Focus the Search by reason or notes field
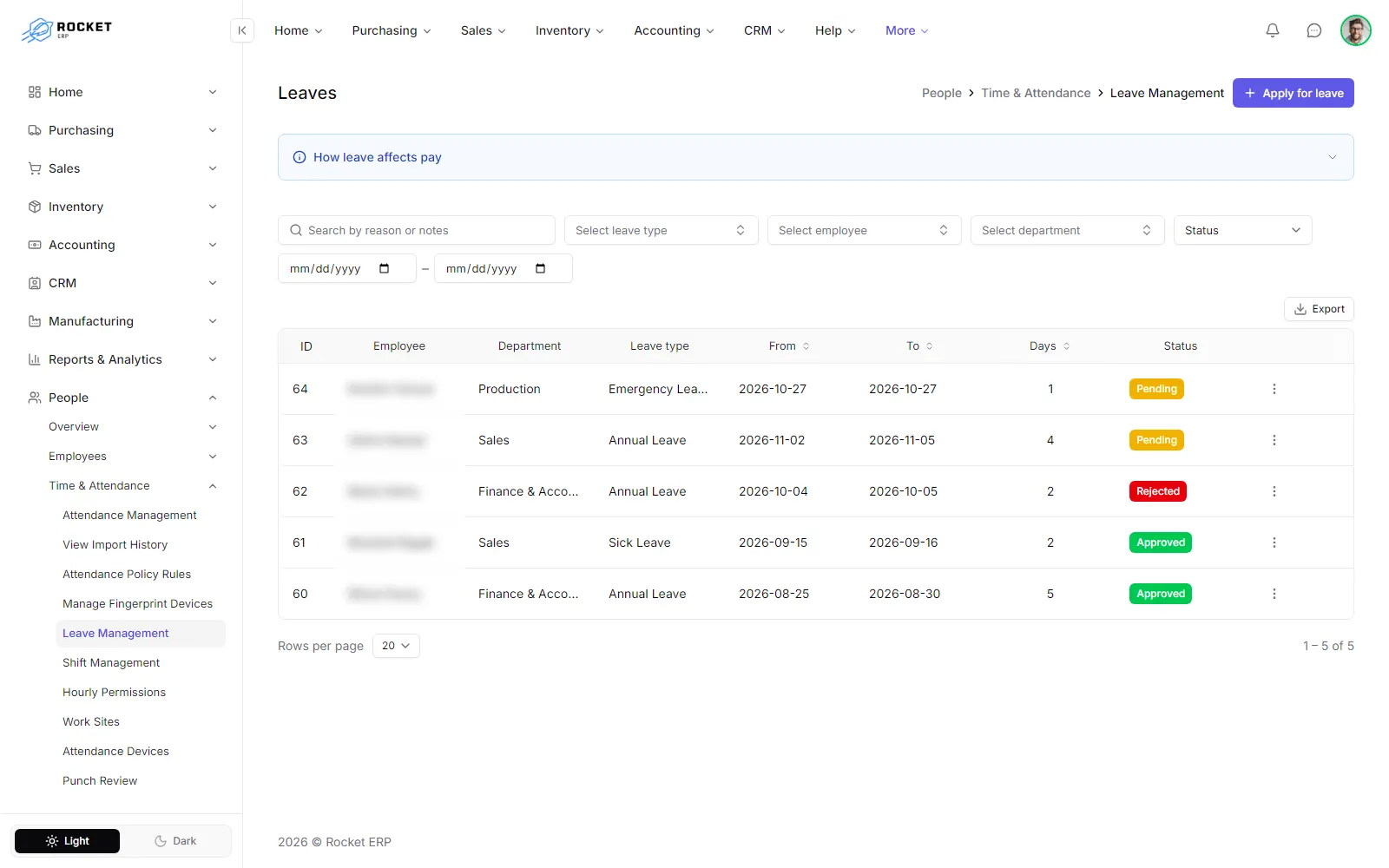The height and width of the screenshot is (868, 1389). 417,230
